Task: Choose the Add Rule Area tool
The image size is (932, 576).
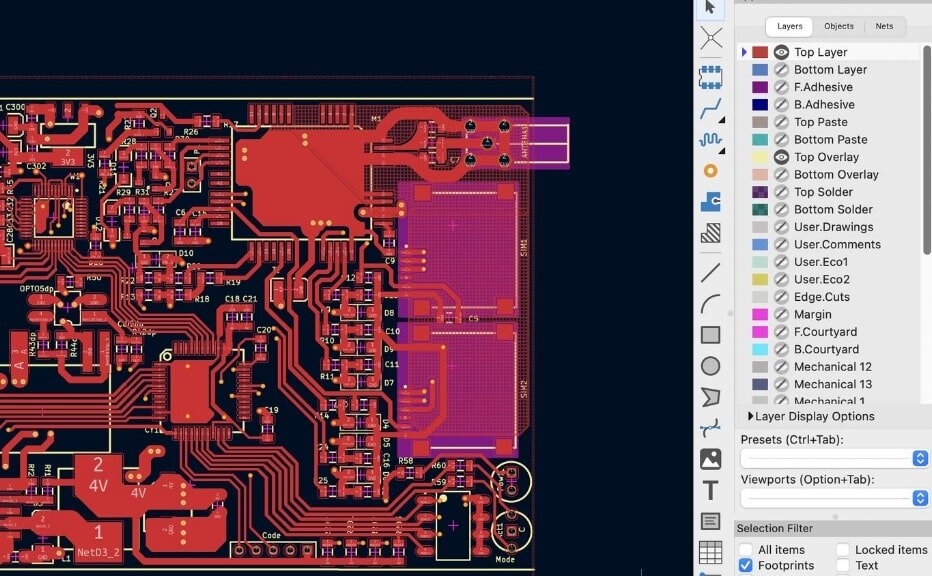Action: pyautogui.click(x=711, y=232)
